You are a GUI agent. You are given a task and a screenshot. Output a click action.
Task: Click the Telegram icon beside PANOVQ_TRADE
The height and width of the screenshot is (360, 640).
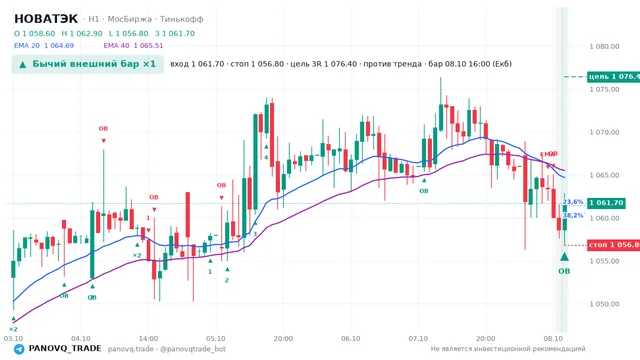click(x=19, y=349)
